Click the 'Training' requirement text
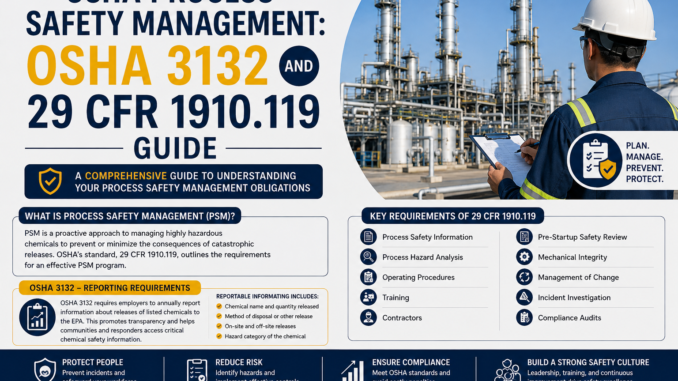Image resolution: width=678 pixels, height=381 pixels. point(396,298)
